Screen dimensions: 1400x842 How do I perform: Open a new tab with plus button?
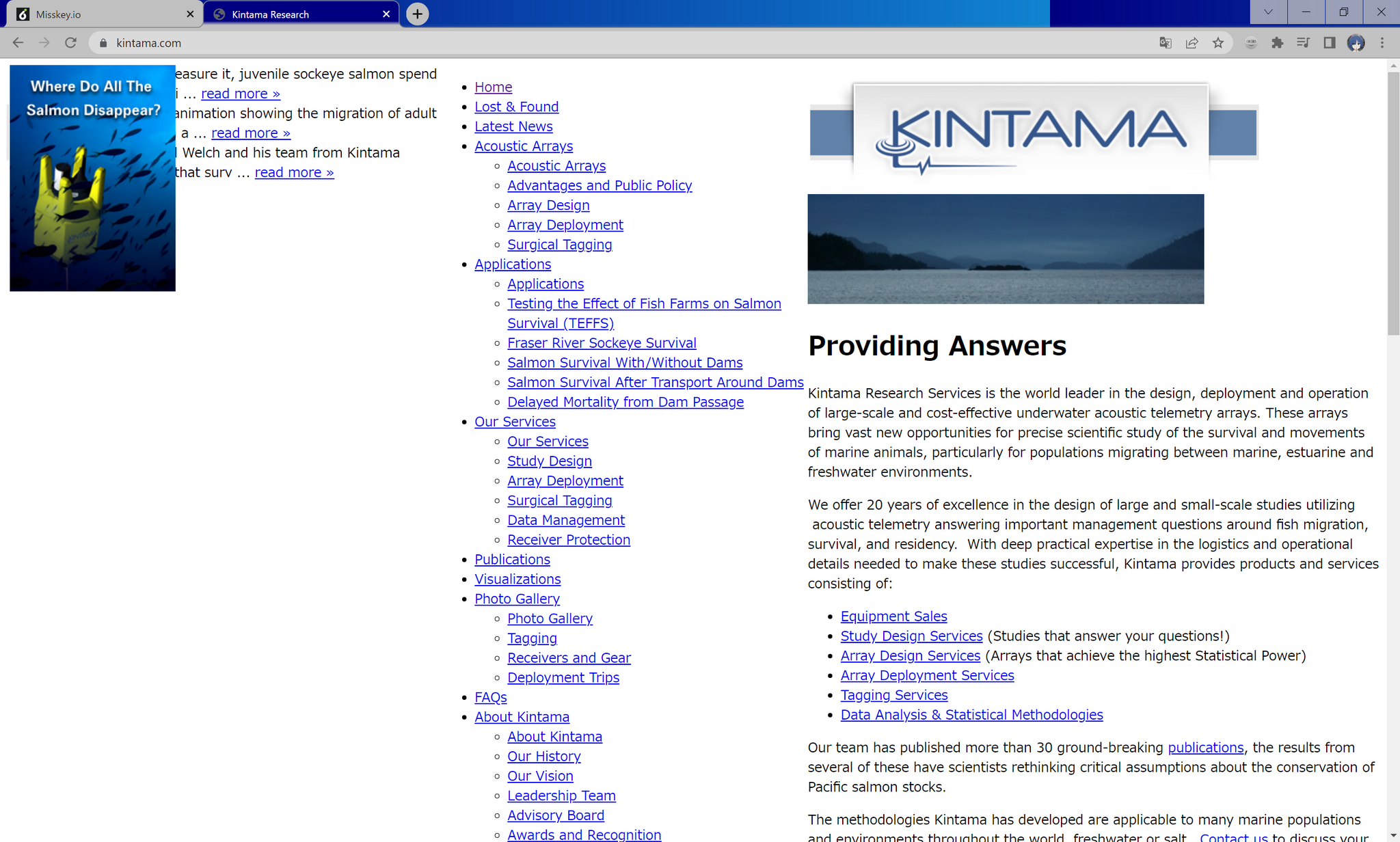click(418, 14)
